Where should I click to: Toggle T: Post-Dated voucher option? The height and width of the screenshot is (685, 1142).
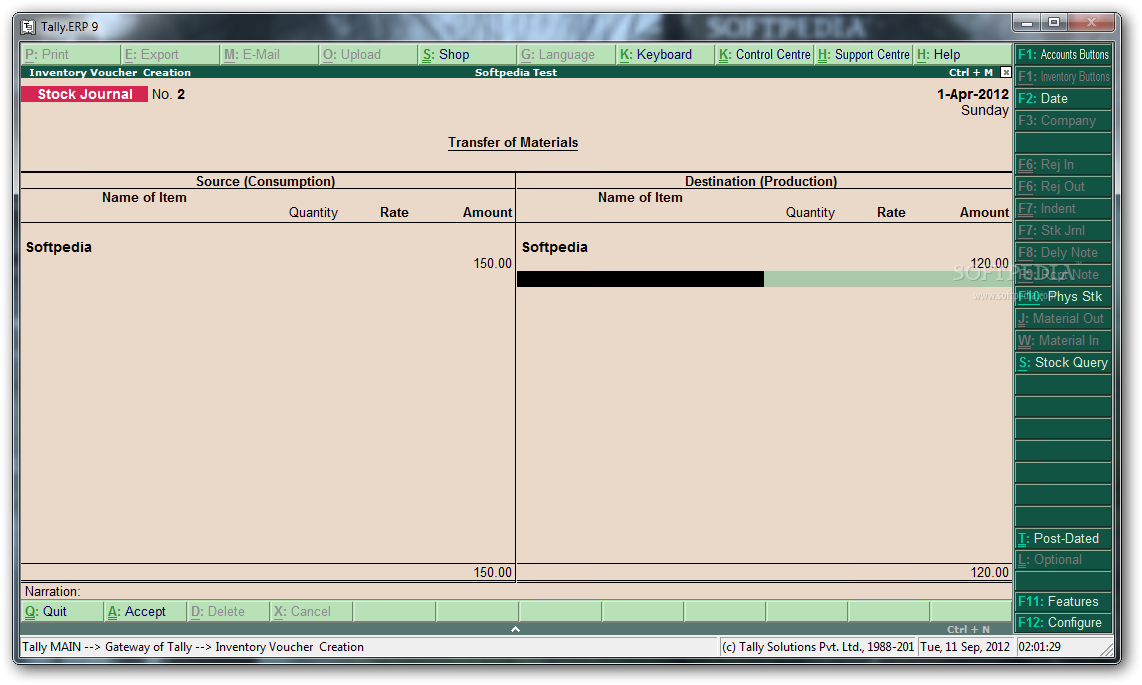pos(1063,538)
